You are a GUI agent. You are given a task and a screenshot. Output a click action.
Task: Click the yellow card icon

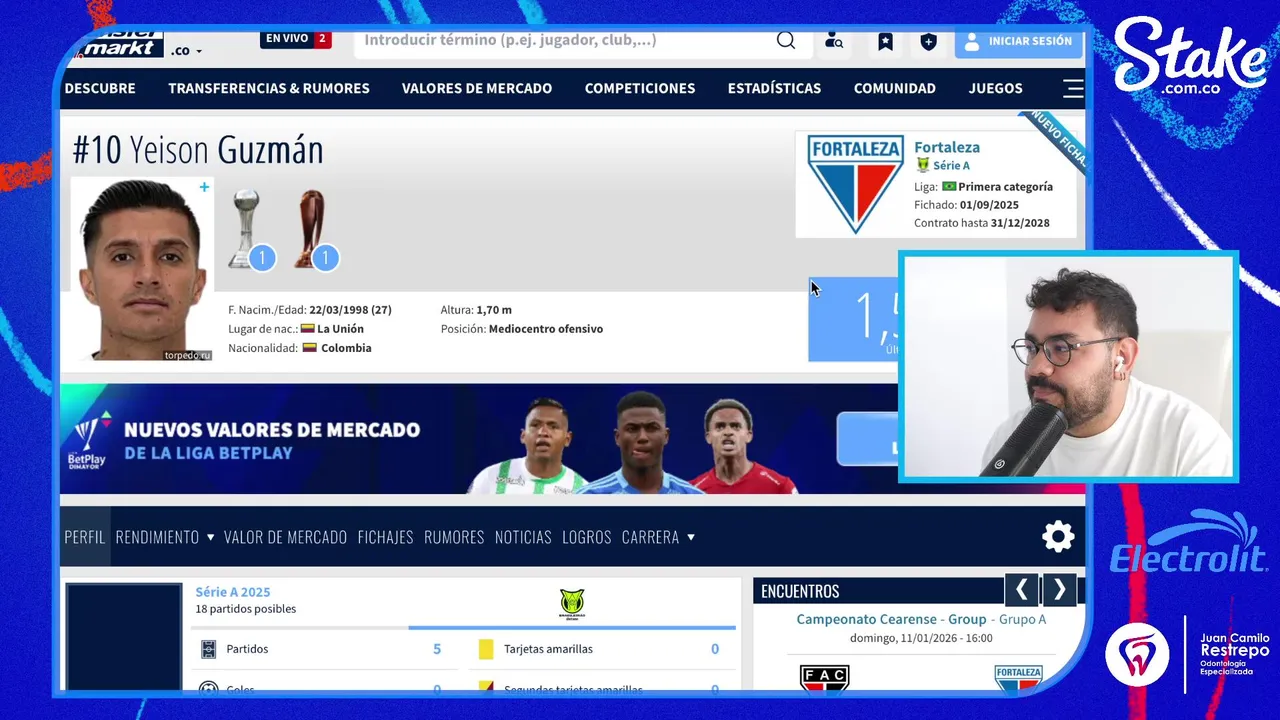486,649
